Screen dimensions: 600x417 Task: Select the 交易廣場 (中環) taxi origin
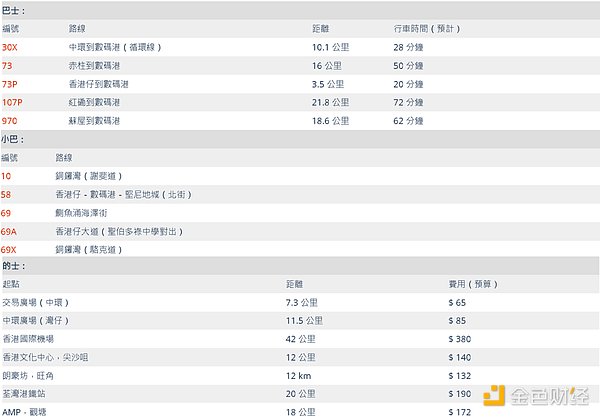[36, 303]
